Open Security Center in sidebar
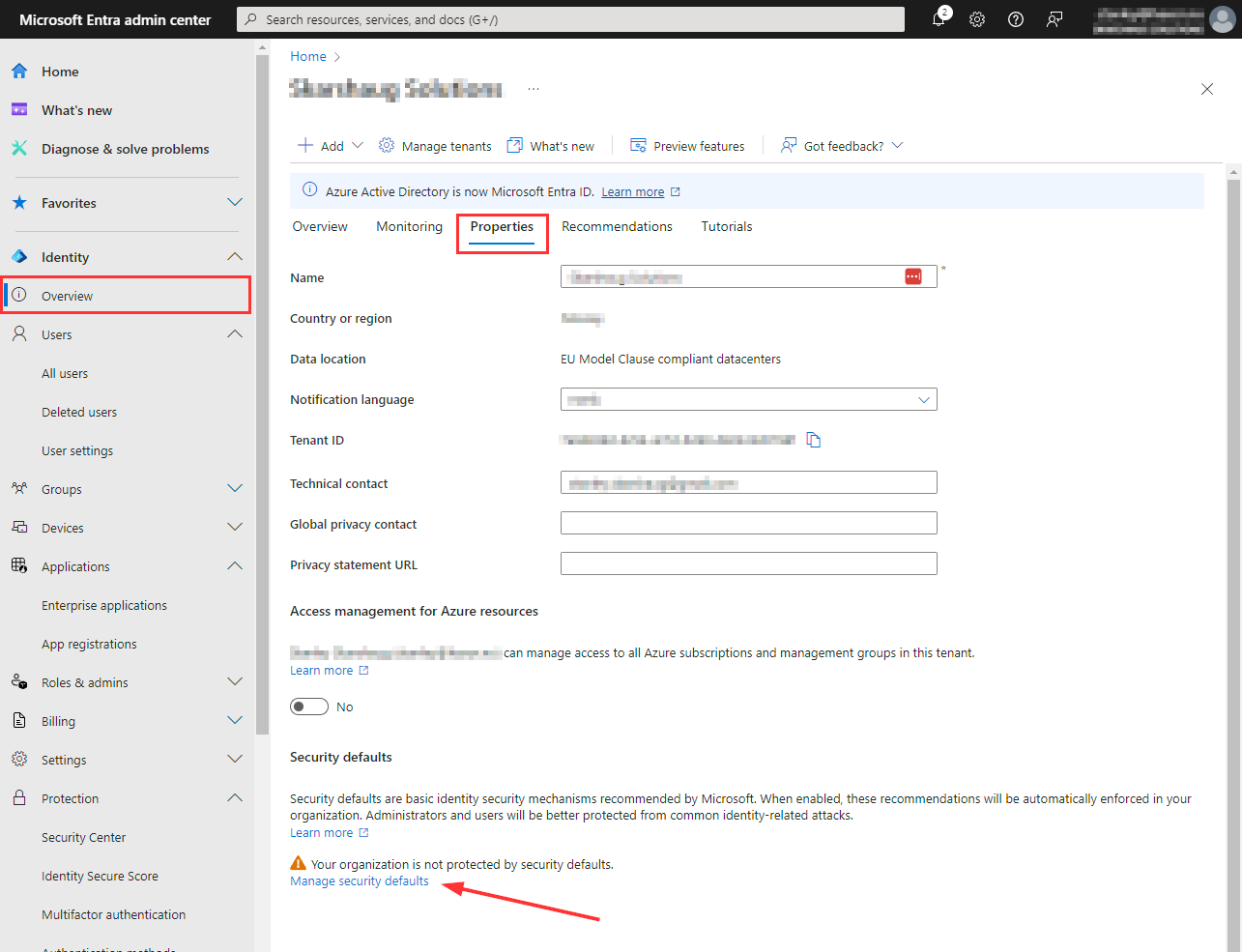Image resolution: width=1242 pixels, height=952 pixels. [84, 837]
